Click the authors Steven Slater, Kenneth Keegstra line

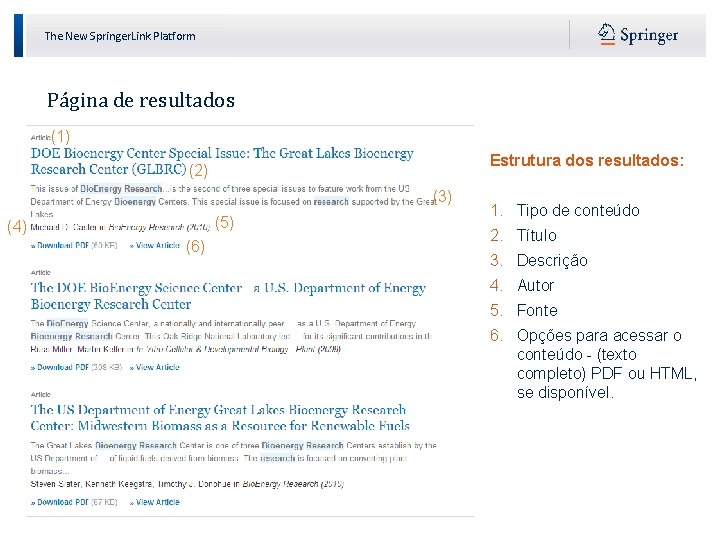(x=187, y=484)
